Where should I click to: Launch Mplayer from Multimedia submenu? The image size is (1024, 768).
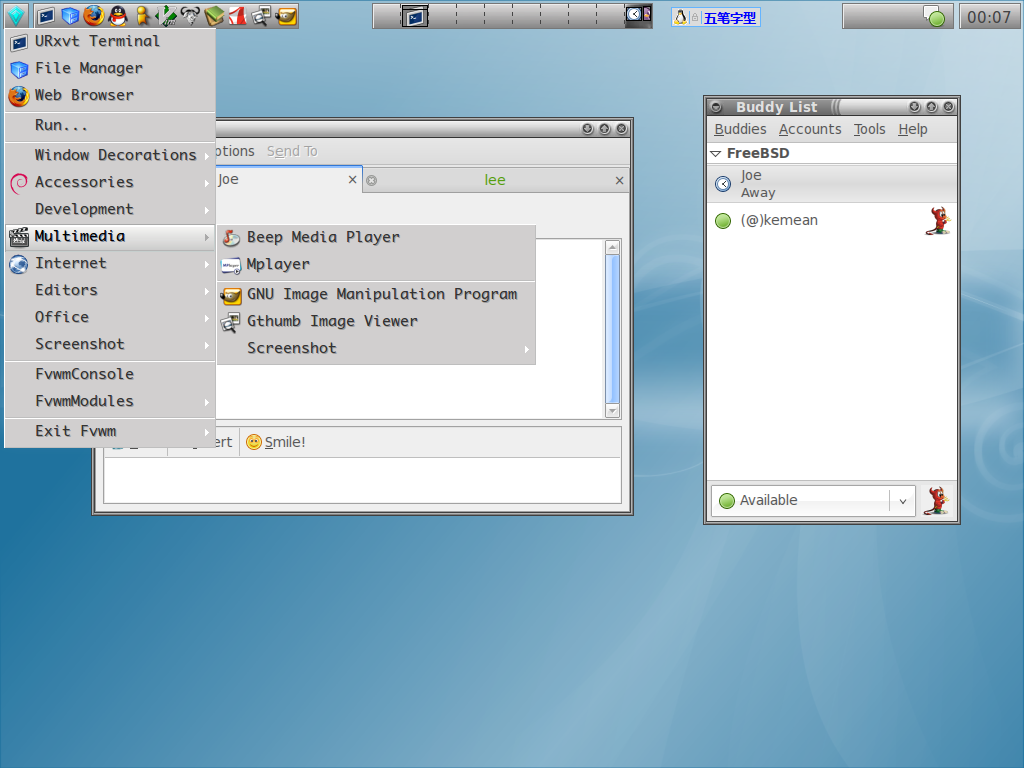[376, 264]
